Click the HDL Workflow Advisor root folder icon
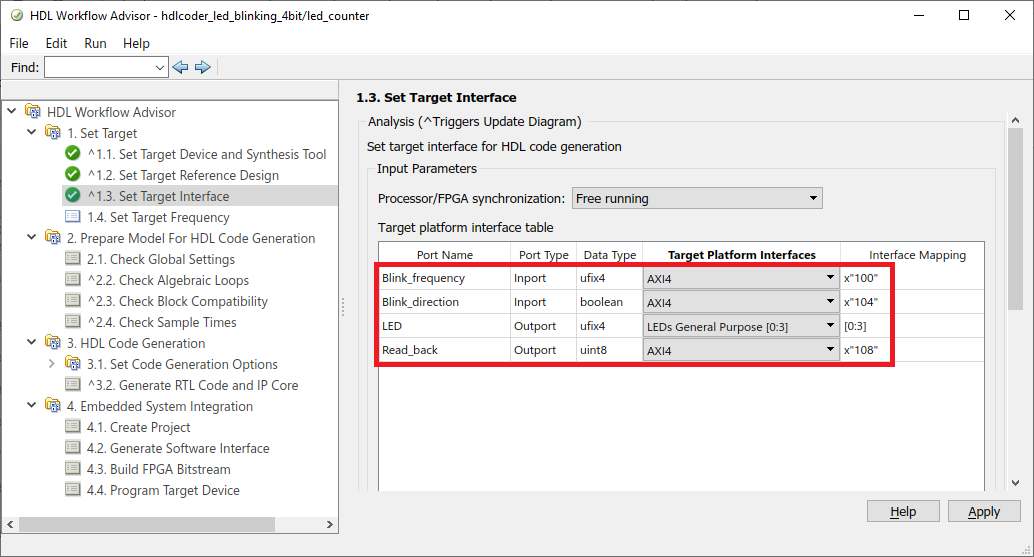Viewport: 1034px width, 557px height. tap(33, 111)
